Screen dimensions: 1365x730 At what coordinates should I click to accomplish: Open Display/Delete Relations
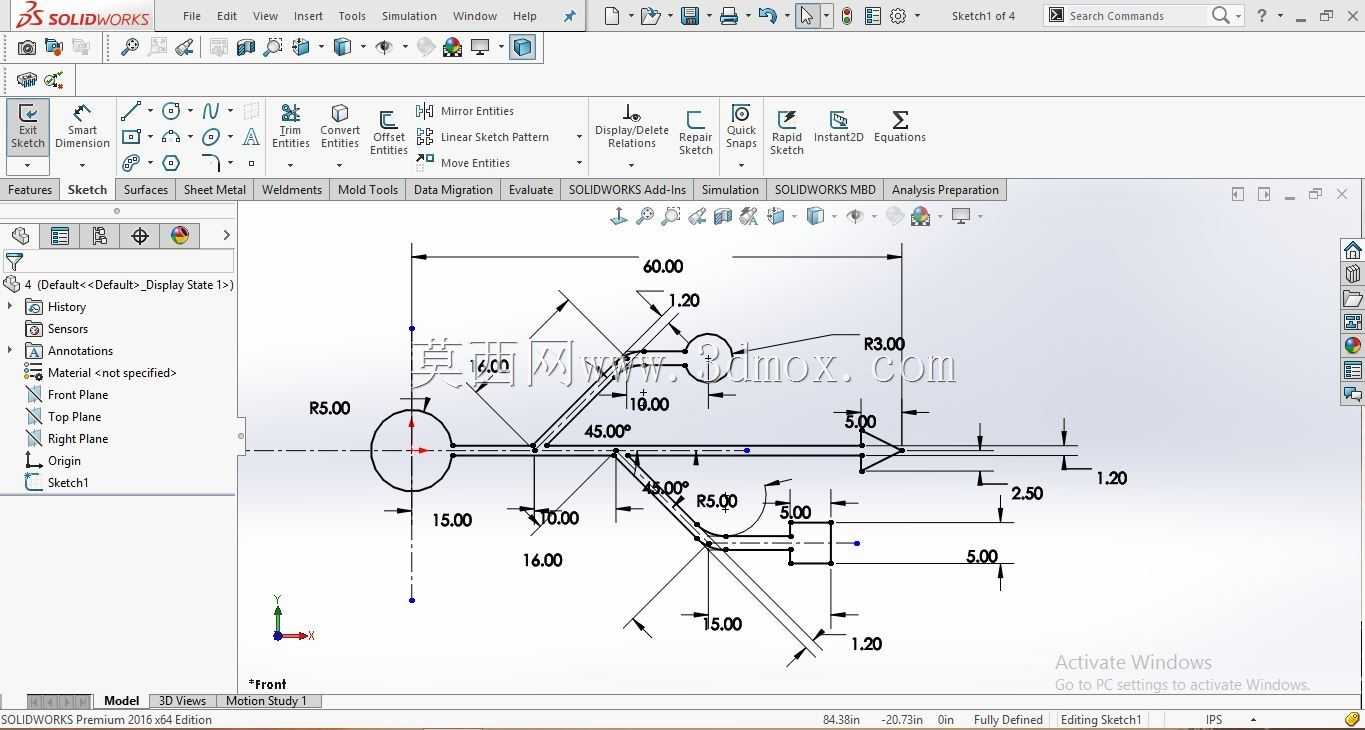(x=631, y=126)
